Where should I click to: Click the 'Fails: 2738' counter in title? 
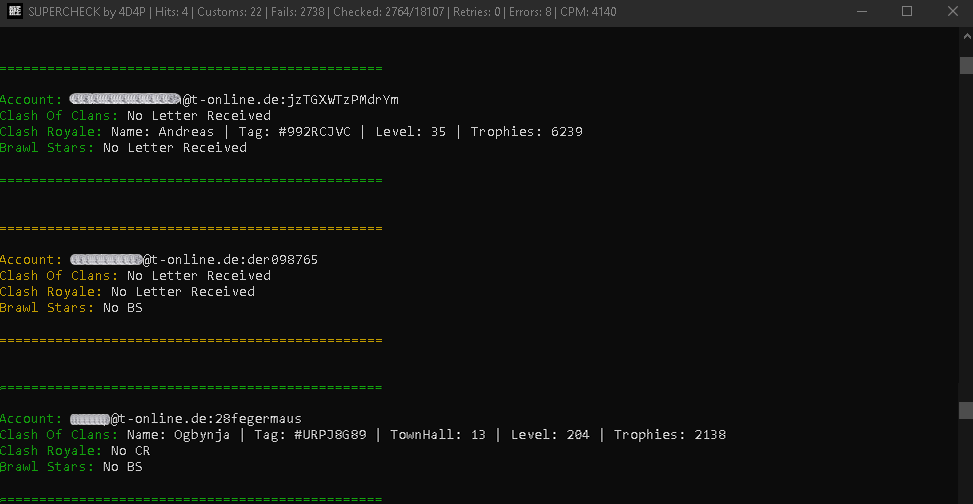pos(298,12)
